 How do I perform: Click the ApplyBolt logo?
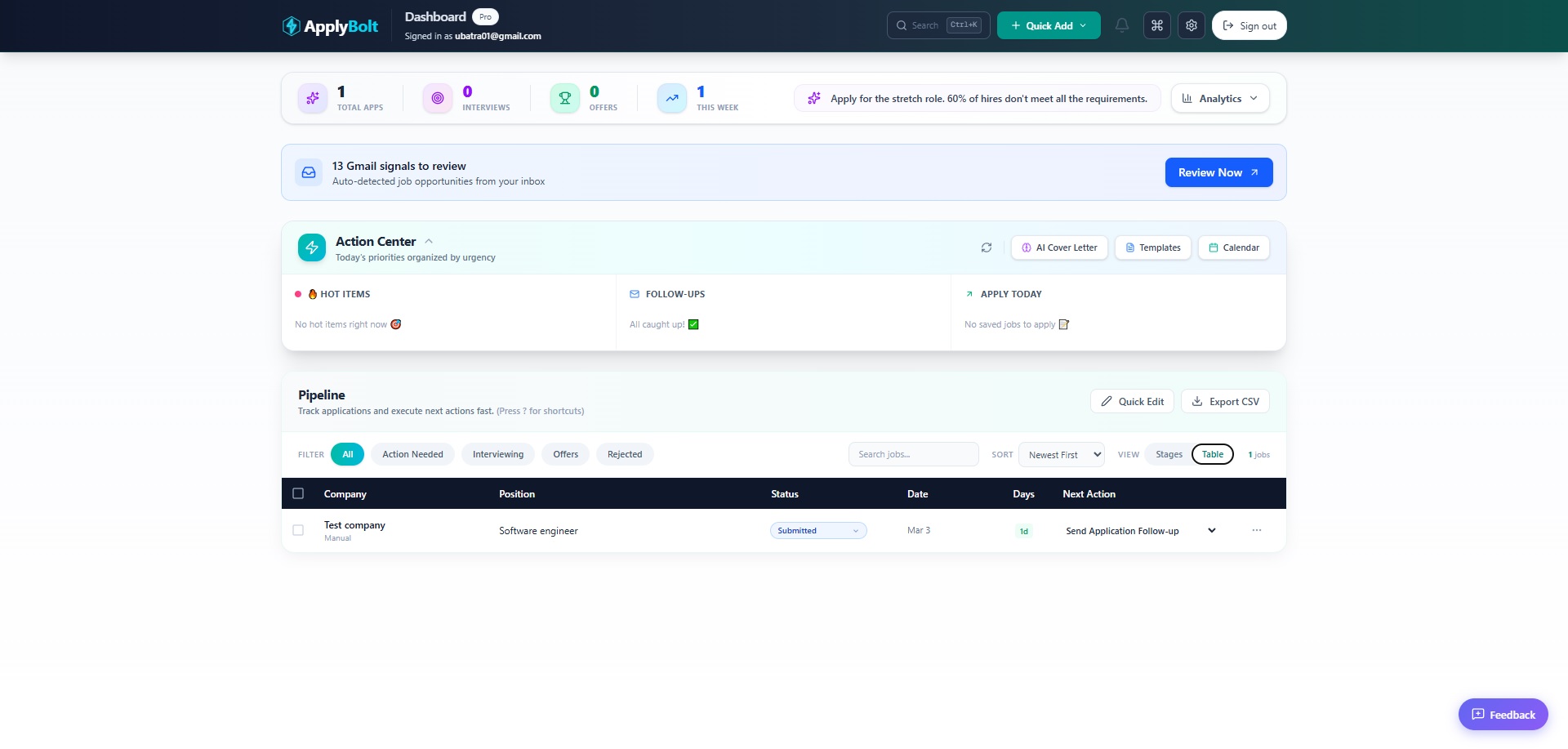(x=330, y=26)
